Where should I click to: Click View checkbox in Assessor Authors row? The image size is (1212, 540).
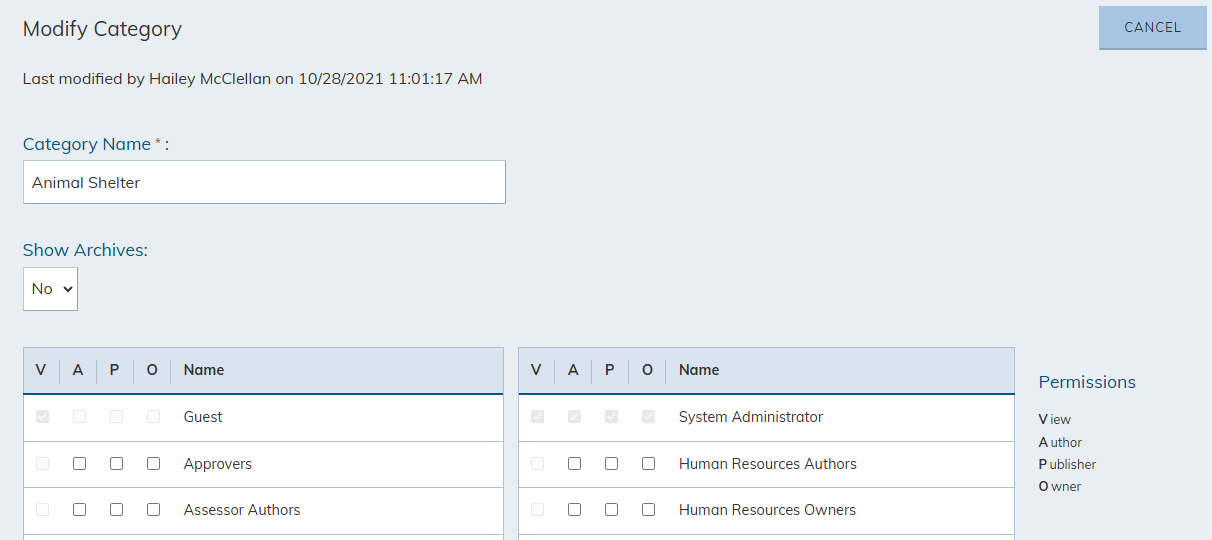[x=42, y=510]
